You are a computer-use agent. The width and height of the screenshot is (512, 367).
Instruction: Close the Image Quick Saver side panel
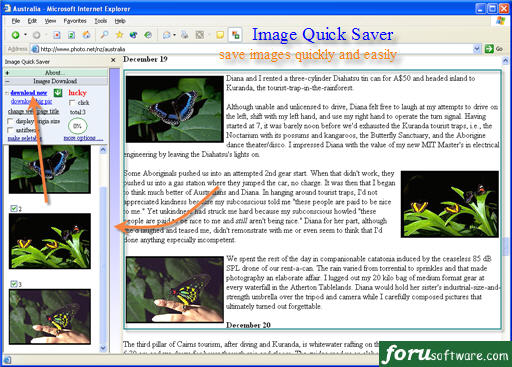pos(113,60)
